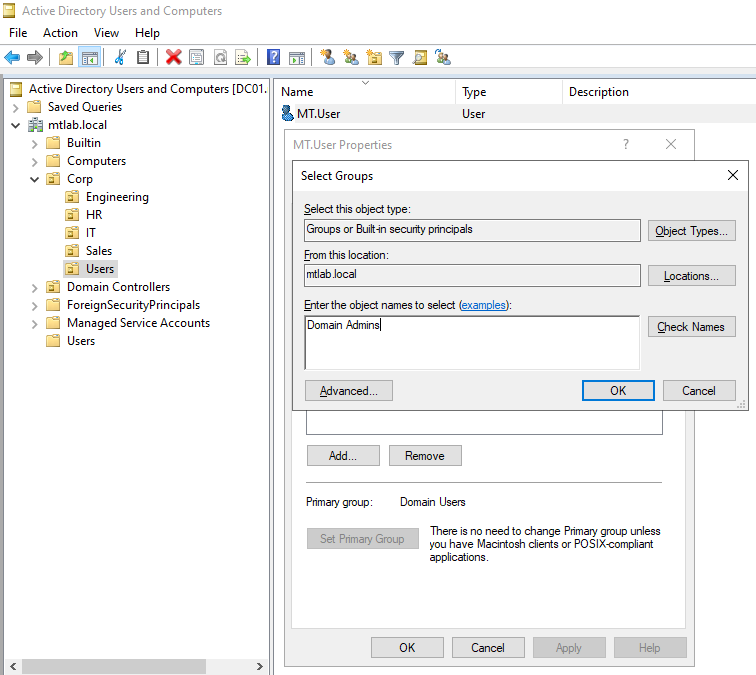Click the Create new organizational unit icon
Screen dimensions: 756x675
pos(374,58)
